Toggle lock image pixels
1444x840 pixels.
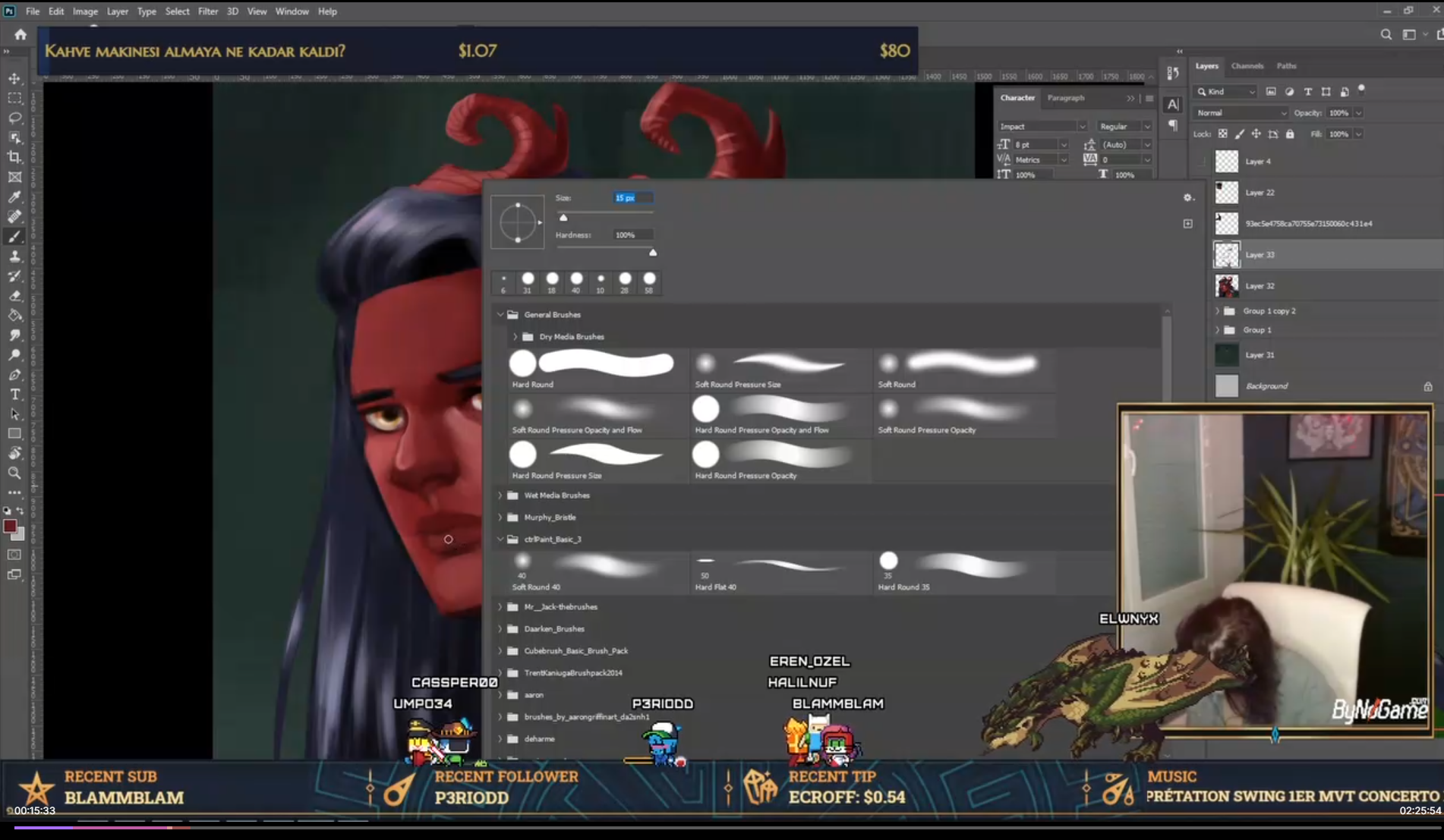[1240, 134]
